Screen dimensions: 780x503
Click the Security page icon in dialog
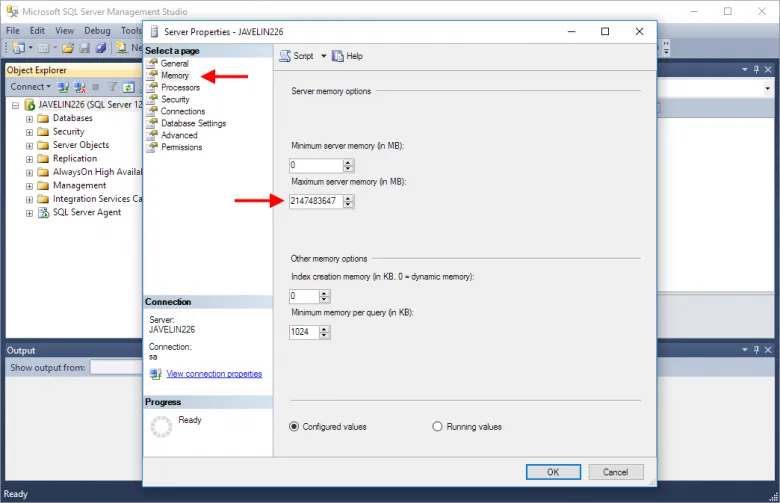[152, 99]
